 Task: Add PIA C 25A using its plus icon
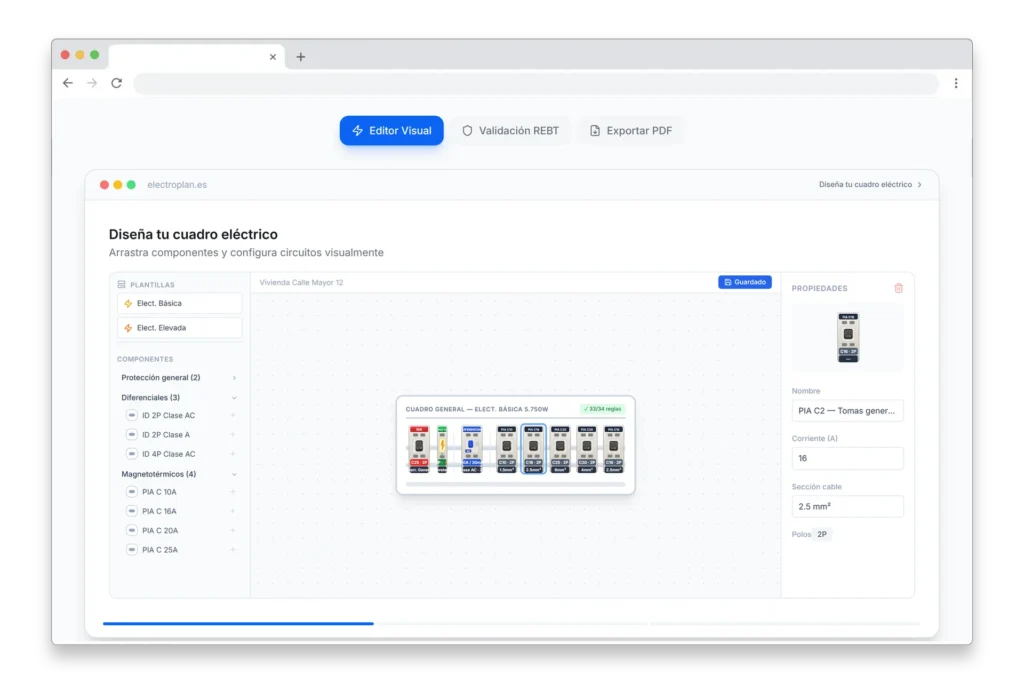[x=232, y=550]
